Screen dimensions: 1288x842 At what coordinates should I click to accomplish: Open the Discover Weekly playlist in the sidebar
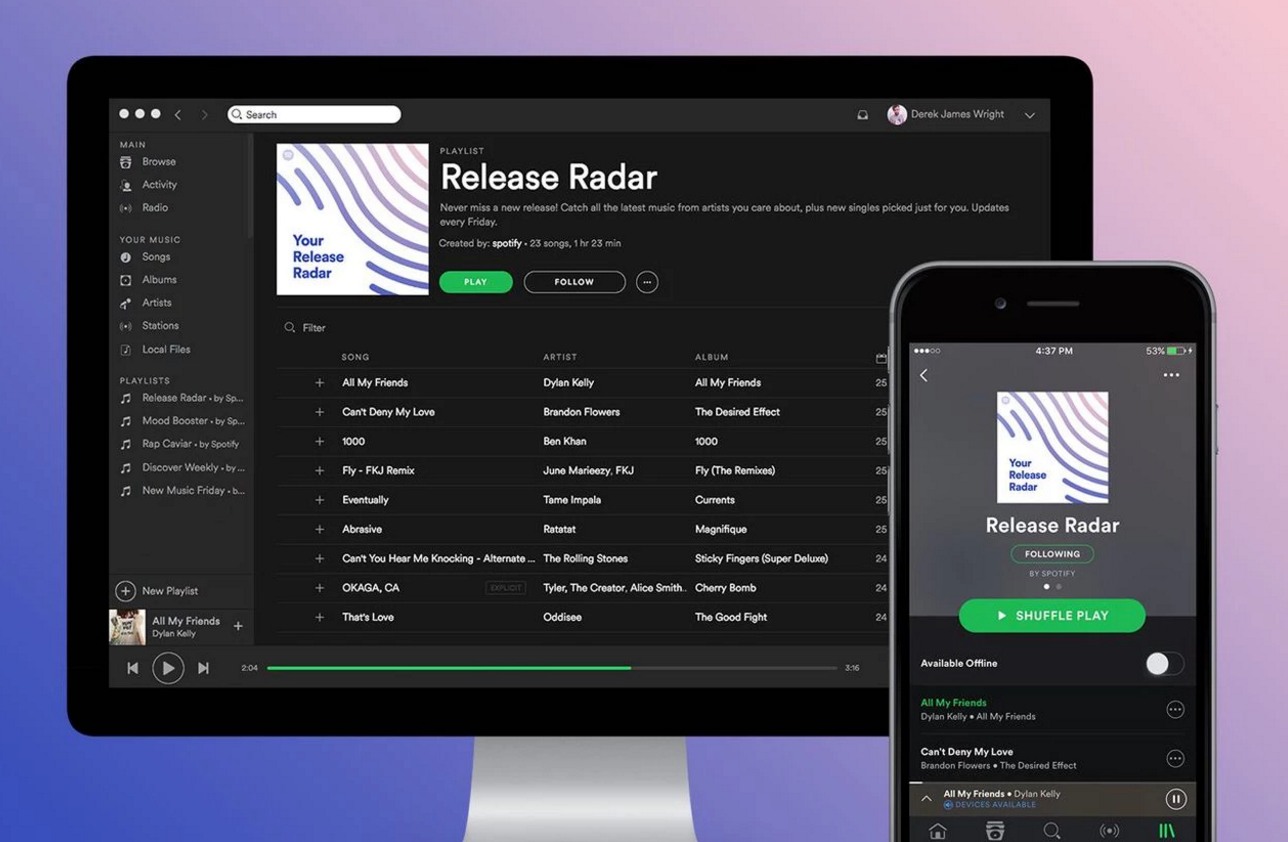point(181,468)
